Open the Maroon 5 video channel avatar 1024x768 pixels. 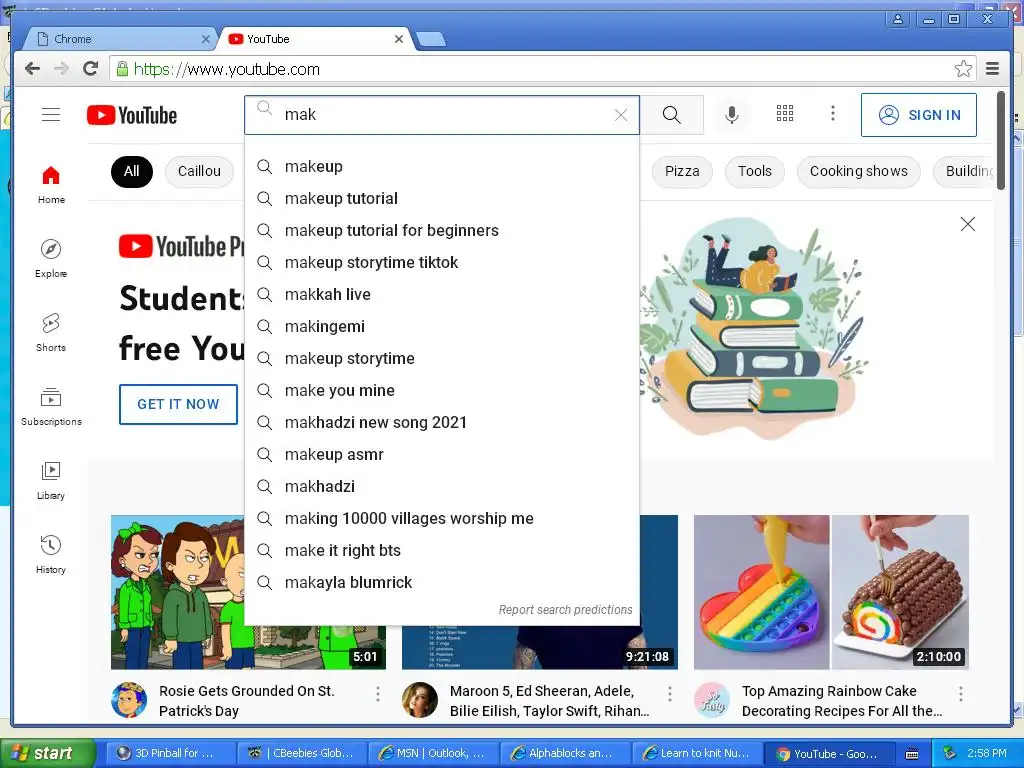(x=420, y=700)
